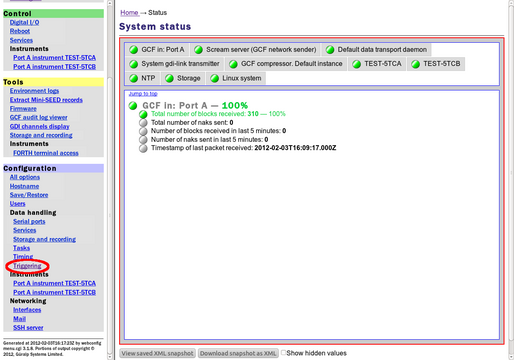Open Mail networking link
The width and height of the screenshot is (514, 360).
point(20,319)
